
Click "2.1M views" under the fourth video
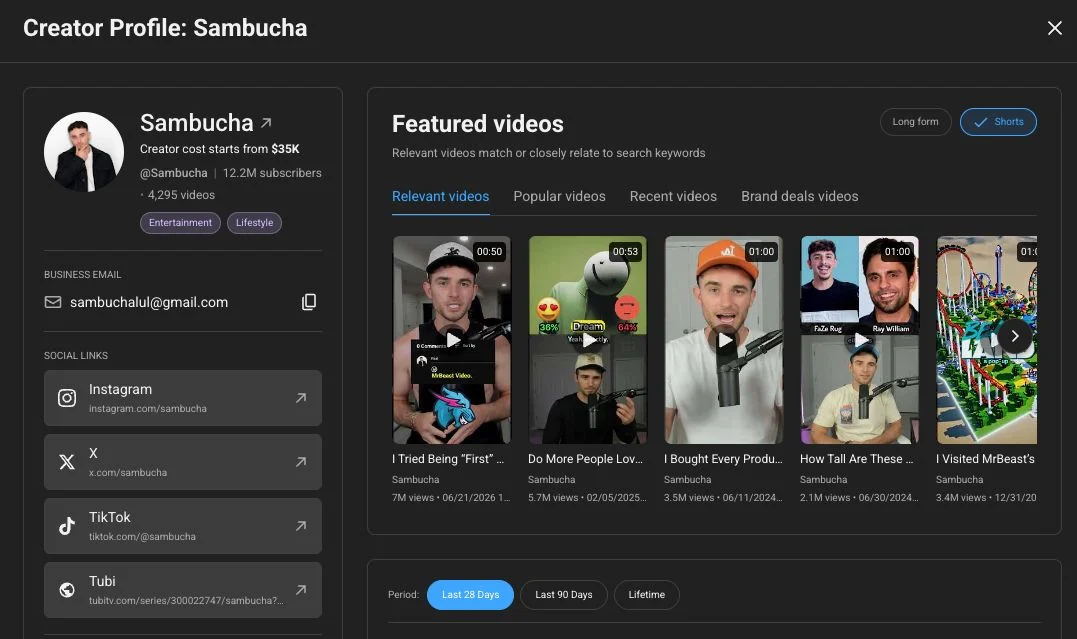pyautogui.click(x=825, y=497)
